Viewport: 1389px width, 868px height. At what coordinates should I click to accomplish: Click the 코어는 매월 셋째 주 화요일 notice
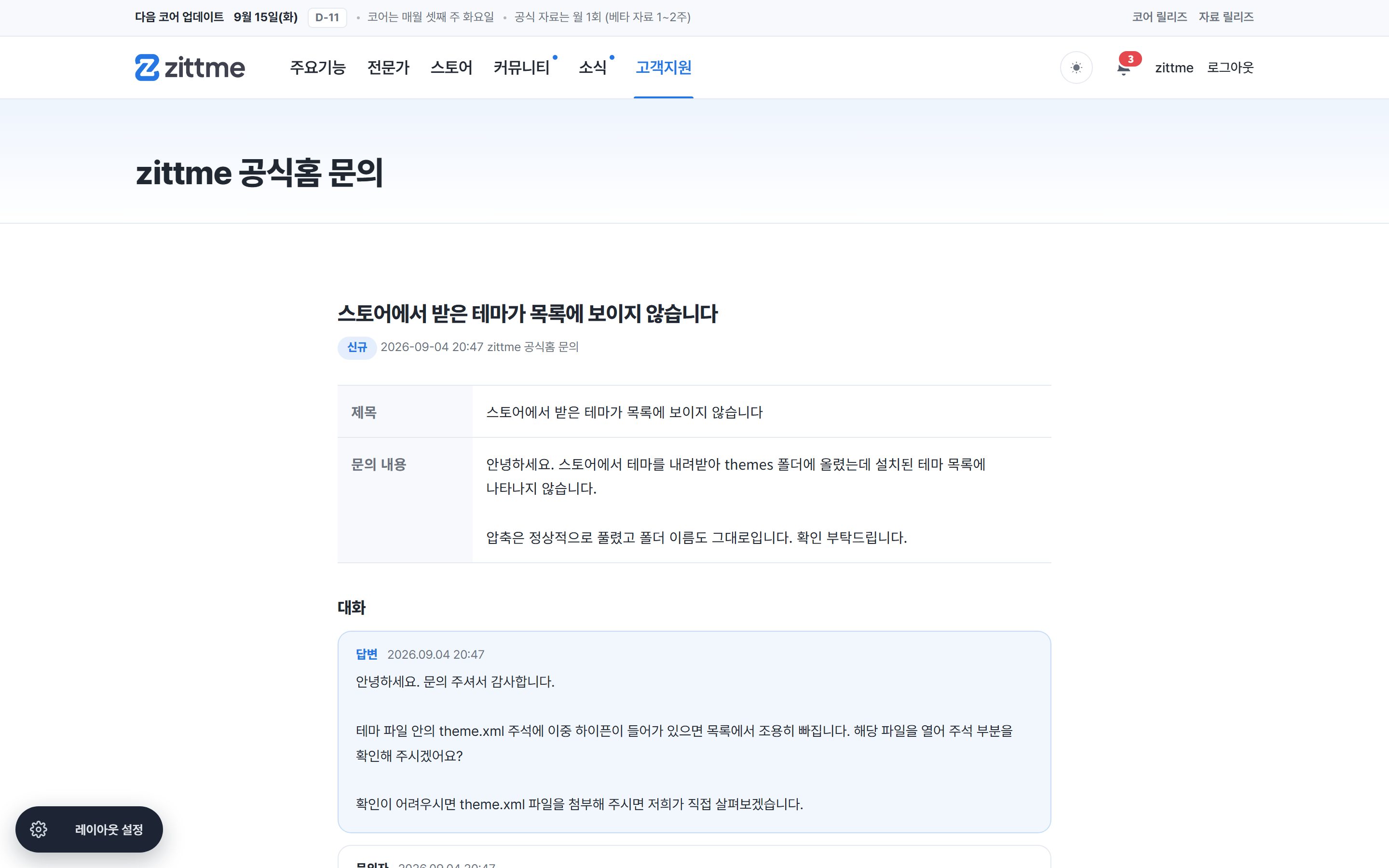431,17
